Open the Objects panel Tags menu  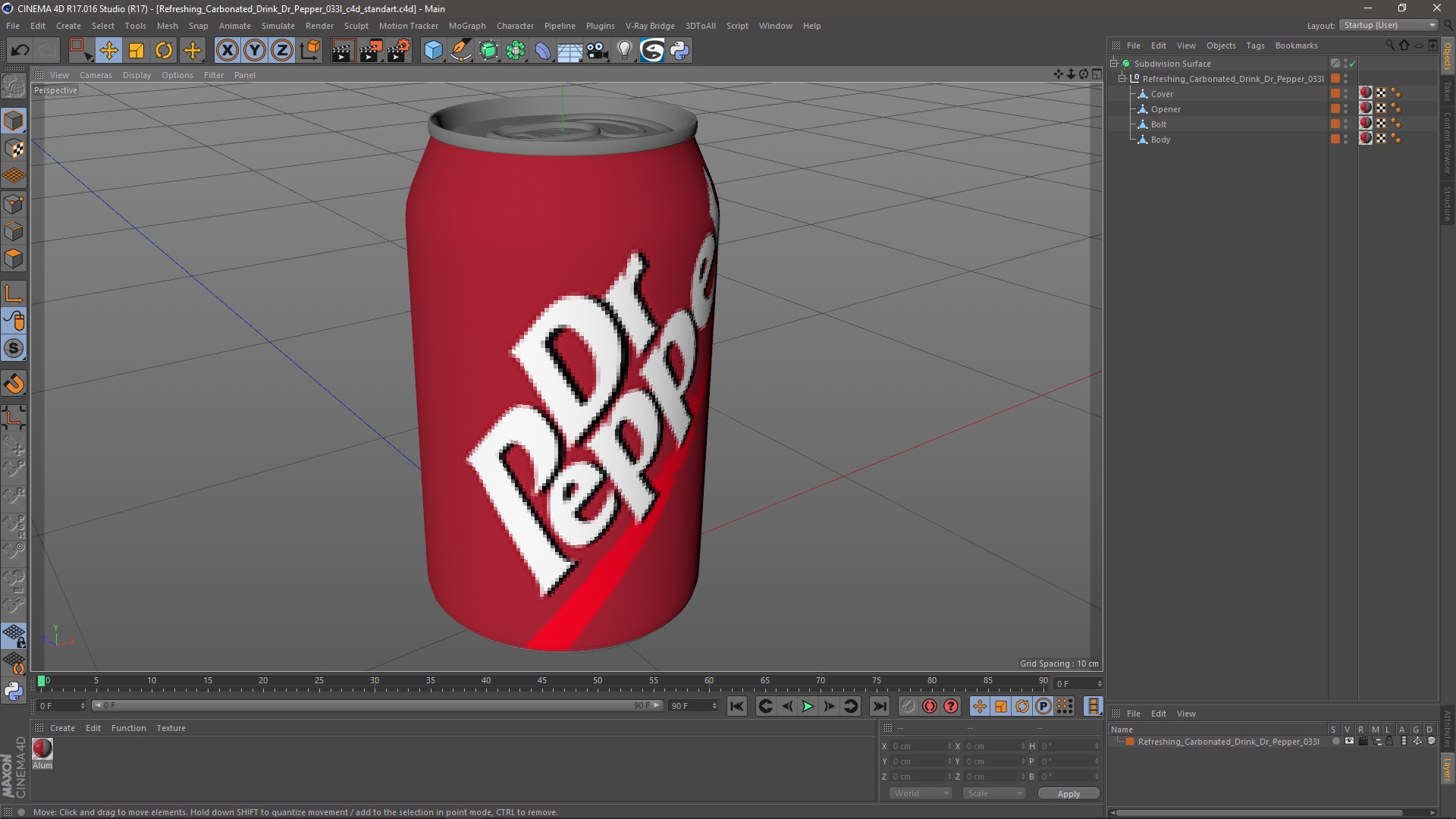click(x=1255, y=45)
